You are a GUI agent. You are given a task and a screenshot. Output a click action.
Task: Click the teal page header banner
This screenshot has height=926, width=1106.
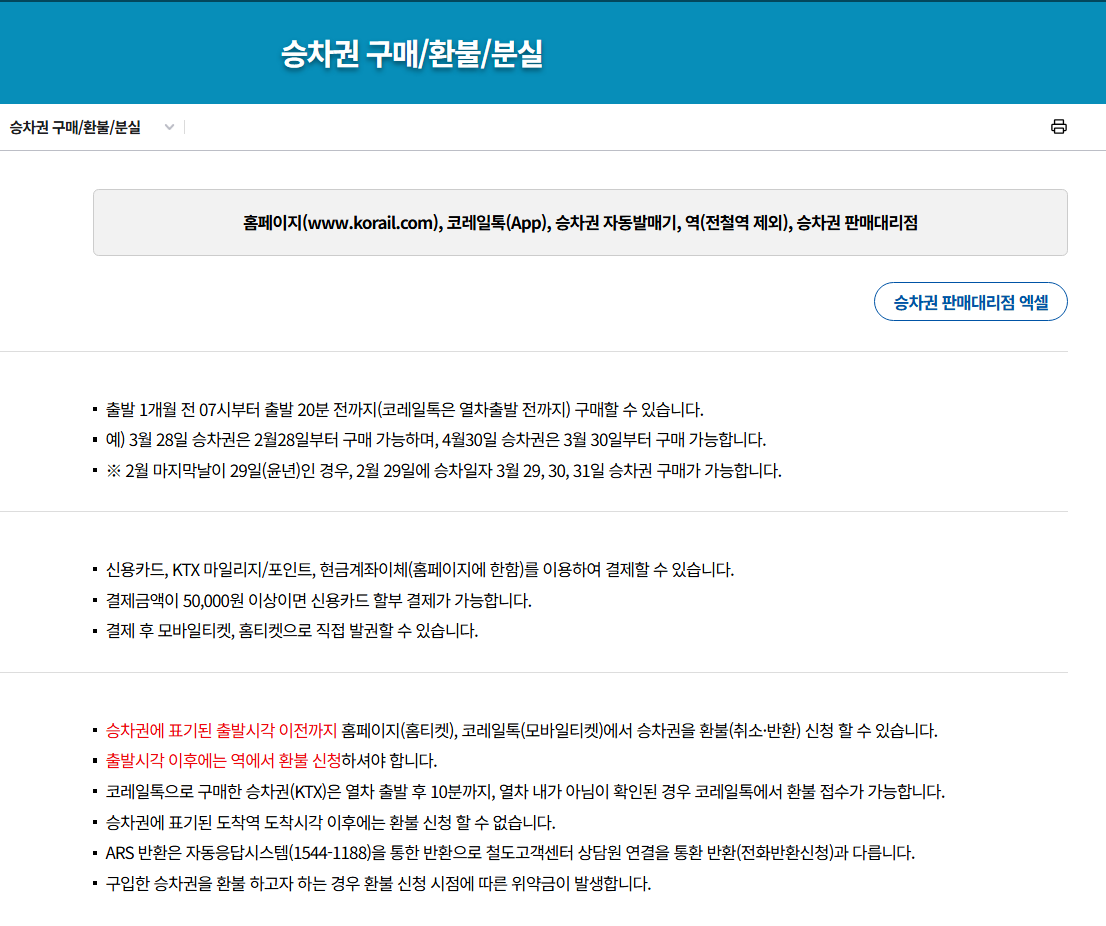[x=553, y=52]
